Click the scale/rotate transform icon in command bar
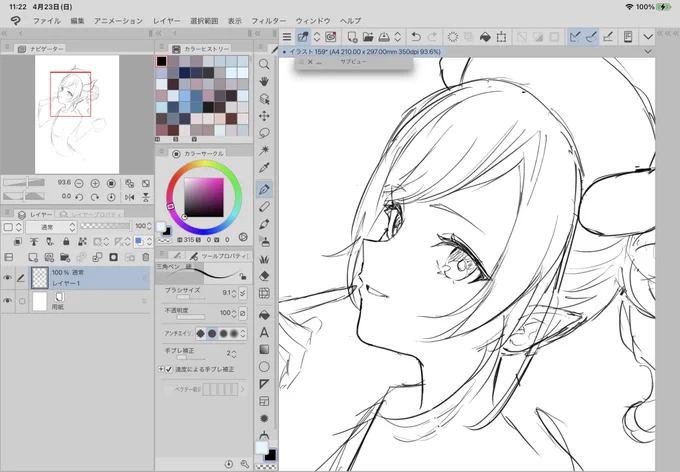The height and width of the screenshot is (472, 680). [x=501, y=37]
